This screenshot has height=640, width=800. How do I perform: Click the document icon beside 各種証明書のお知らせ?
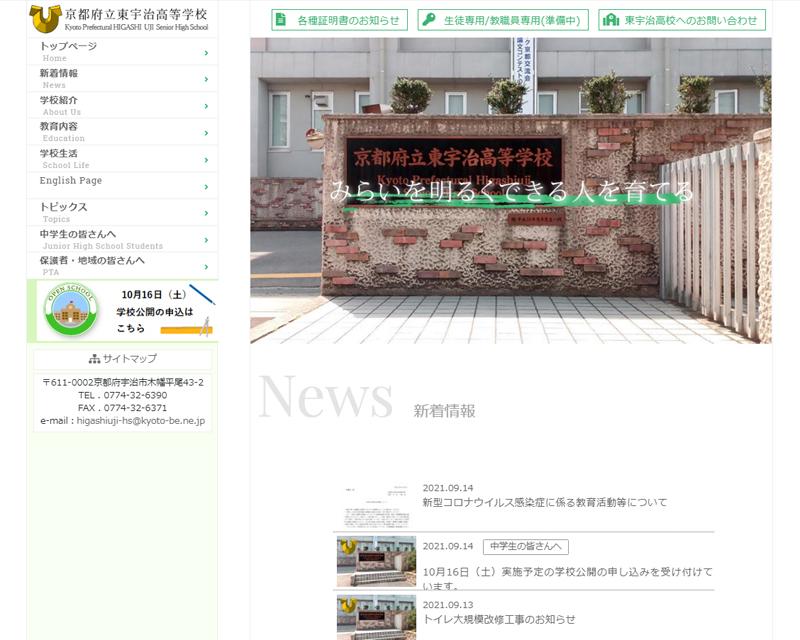coord(281,20)
